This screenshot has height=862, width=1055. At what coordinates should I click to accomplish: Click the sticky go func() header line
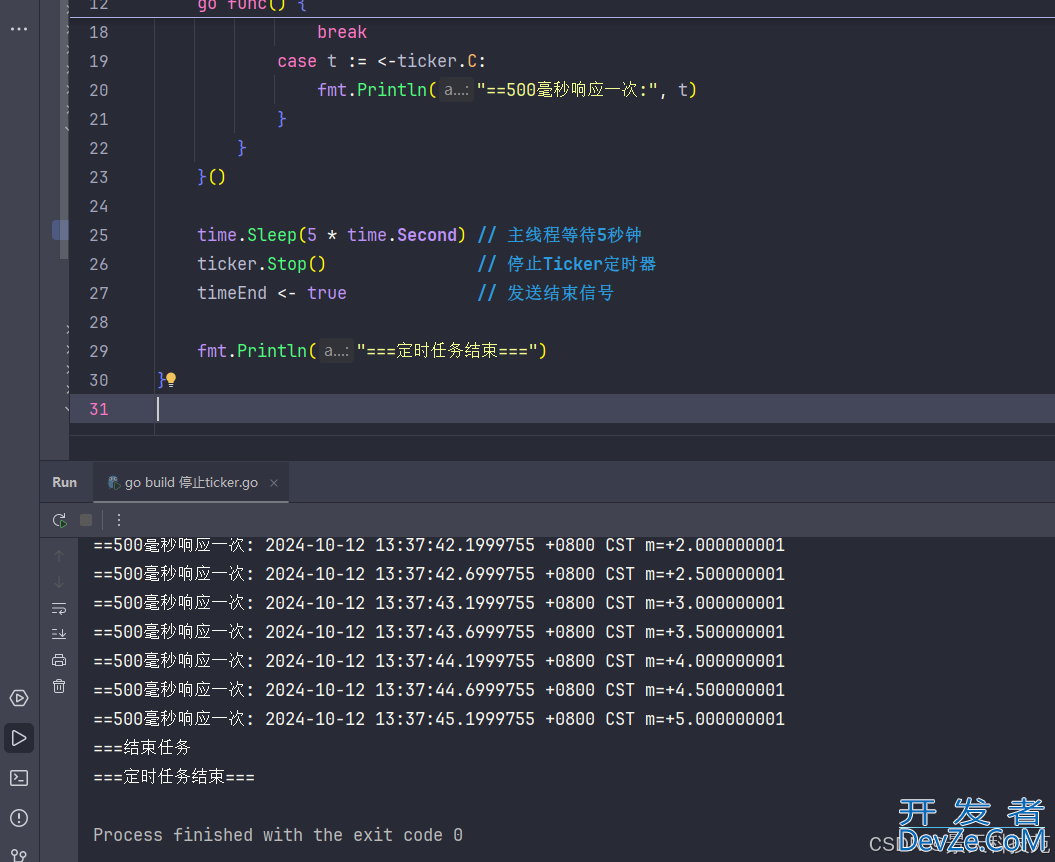pos(252,5)
